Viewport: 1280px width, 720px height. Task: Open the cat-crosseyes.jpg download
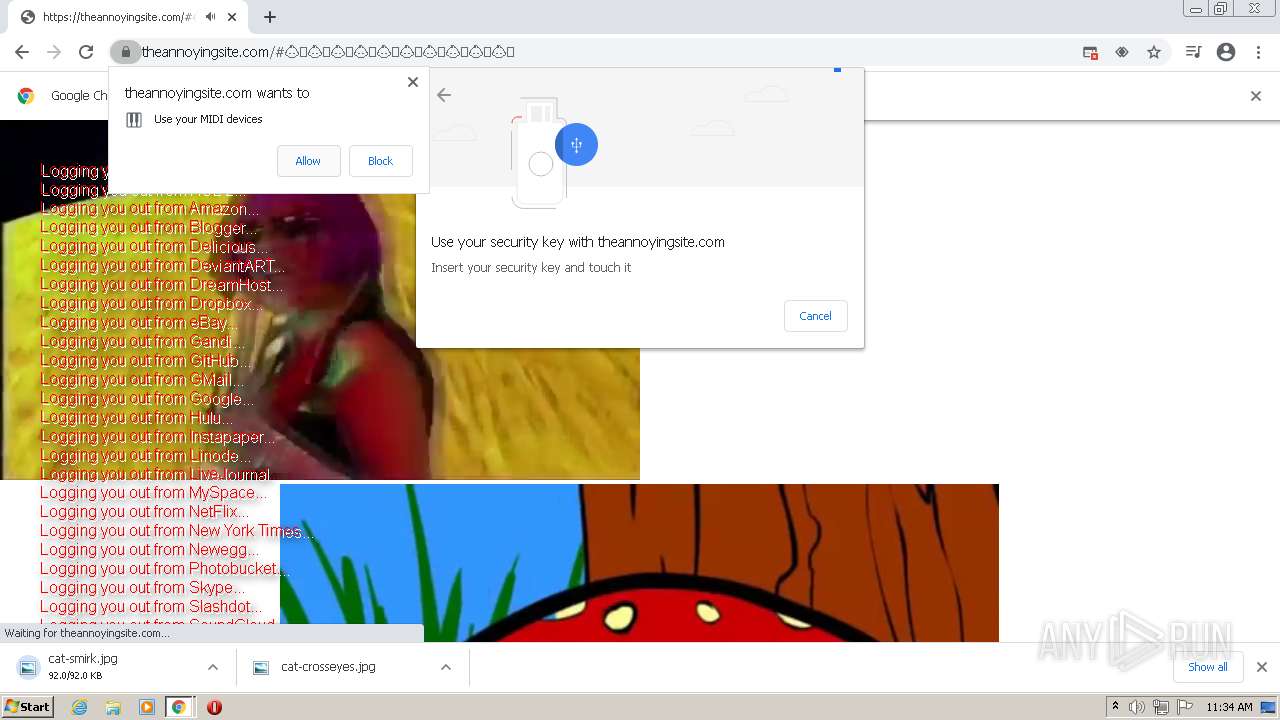(328, 667)
